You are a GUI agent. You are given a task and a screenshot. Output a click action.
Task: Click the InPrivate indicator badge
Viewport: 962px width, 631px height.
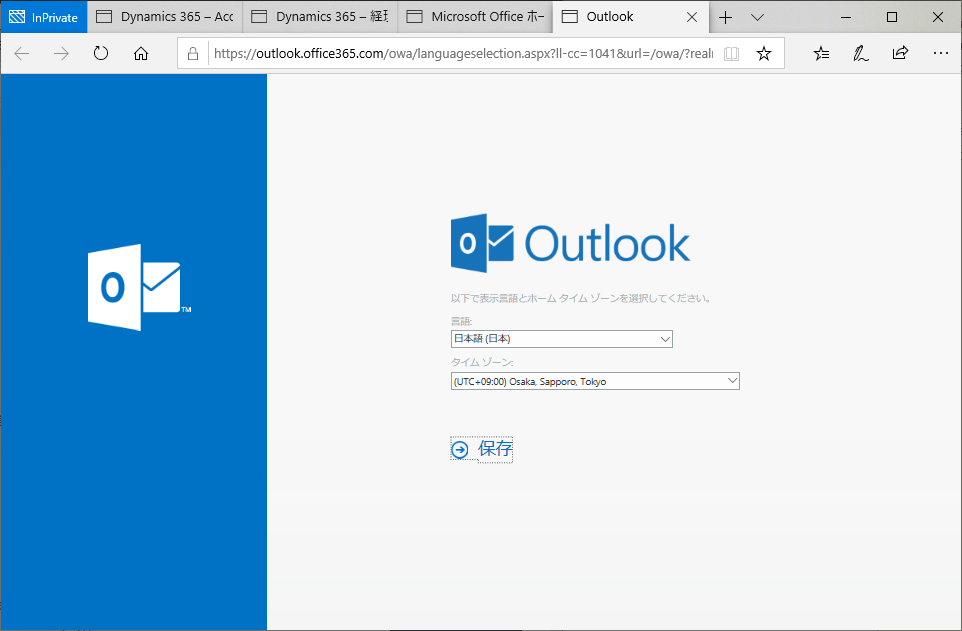pos(44,17)
